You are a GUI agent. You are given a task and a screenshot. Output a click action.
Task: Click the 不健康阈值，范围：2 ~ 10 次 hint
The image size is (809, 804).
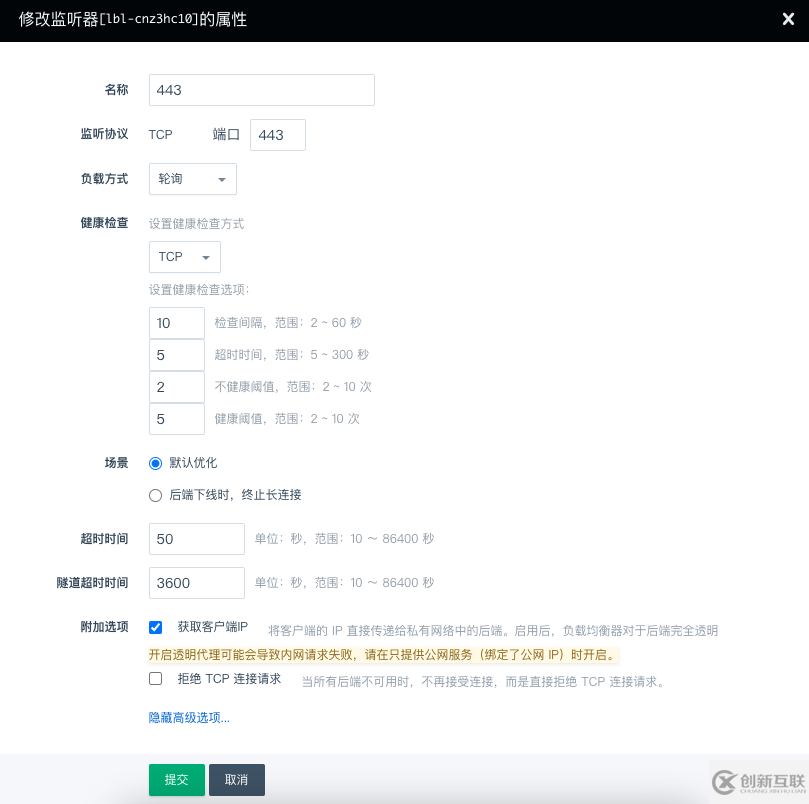(293, 387)
